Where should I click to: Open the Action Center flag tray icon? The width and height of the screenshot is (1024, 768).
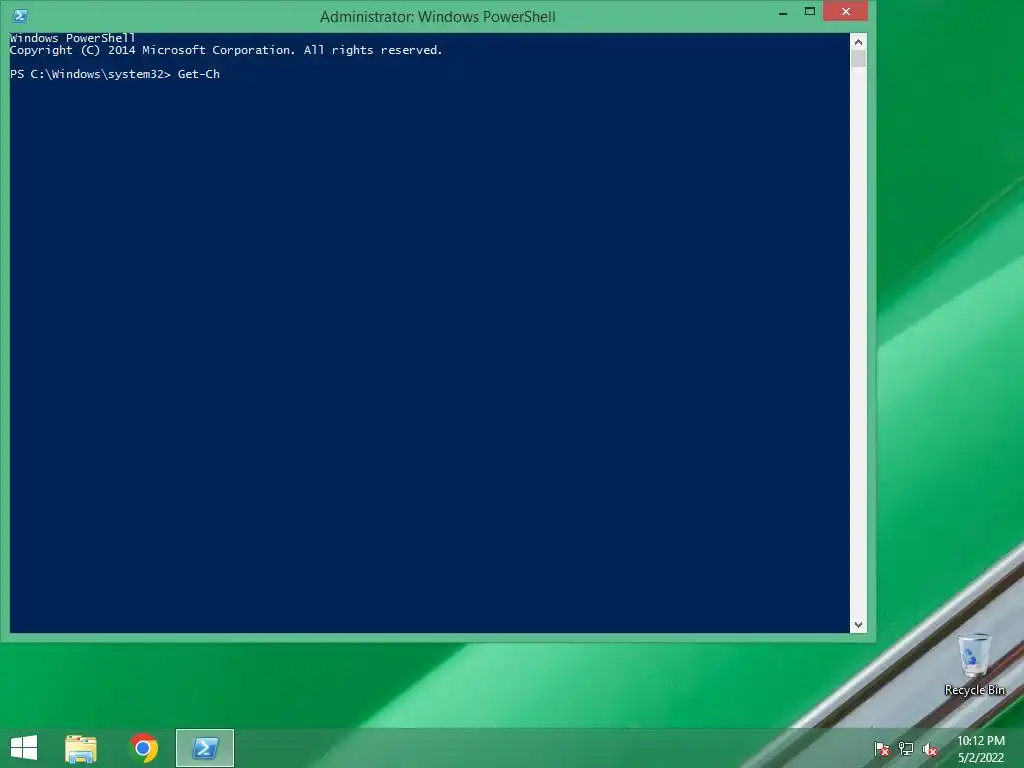point(882,749)
